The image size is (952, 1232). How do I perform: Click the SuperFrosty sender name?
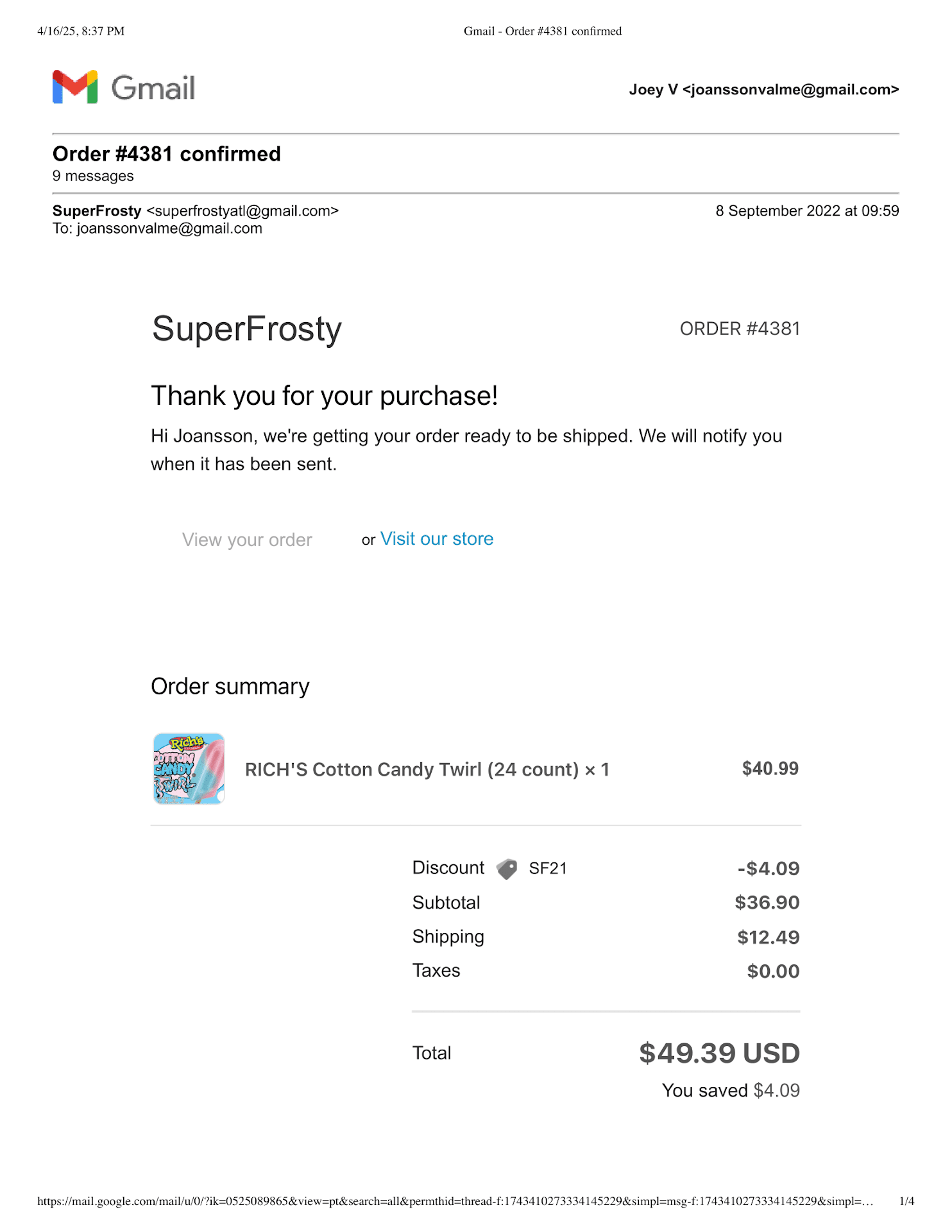[x=97, y=211]
